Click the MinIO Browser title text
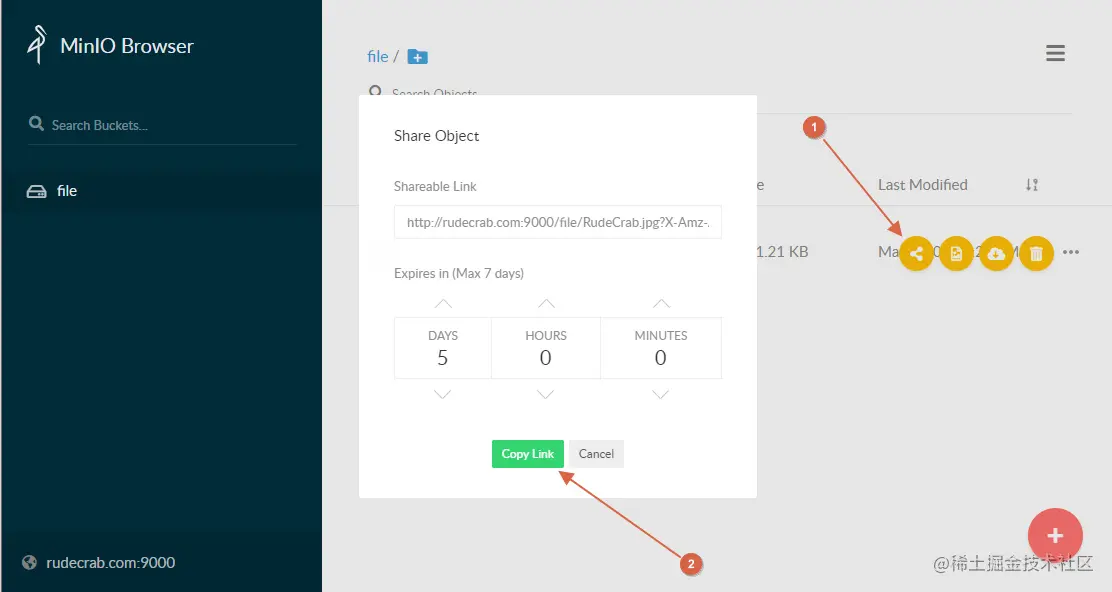The width and height of the screenshot is (1112, 592). click(x=127, y=46)
